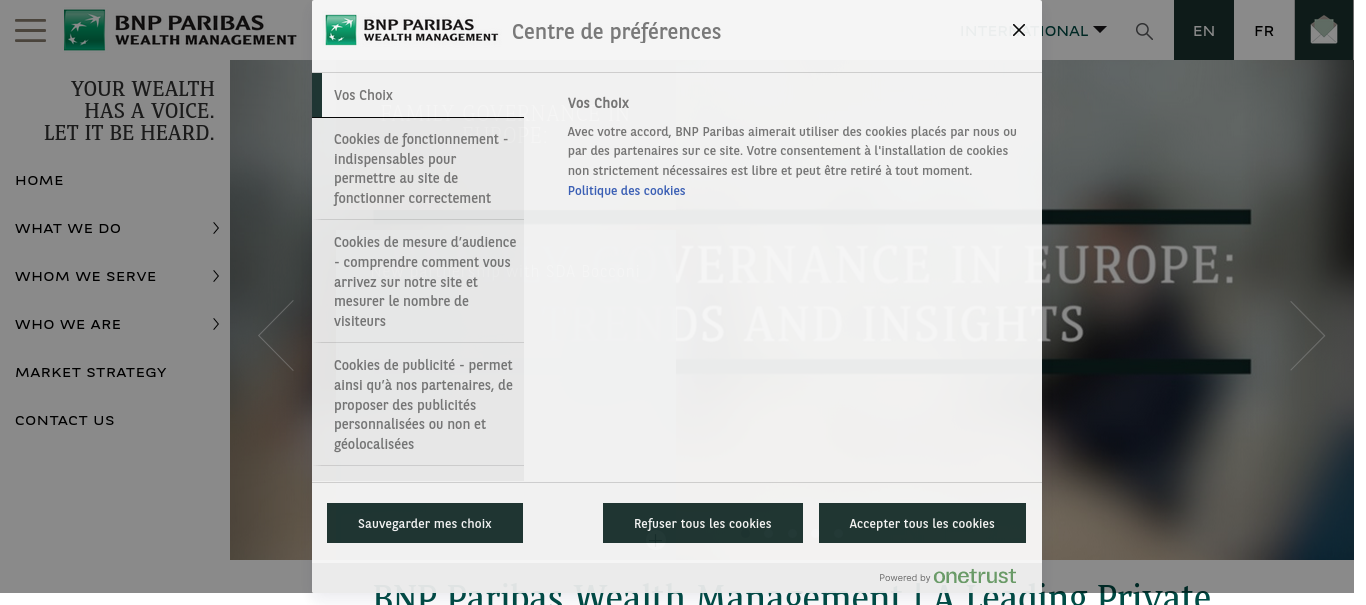The height and width of the screenshot is (605, 1366).
Task: Go to next carousel slide arrow
Action: click(1306, 336)
